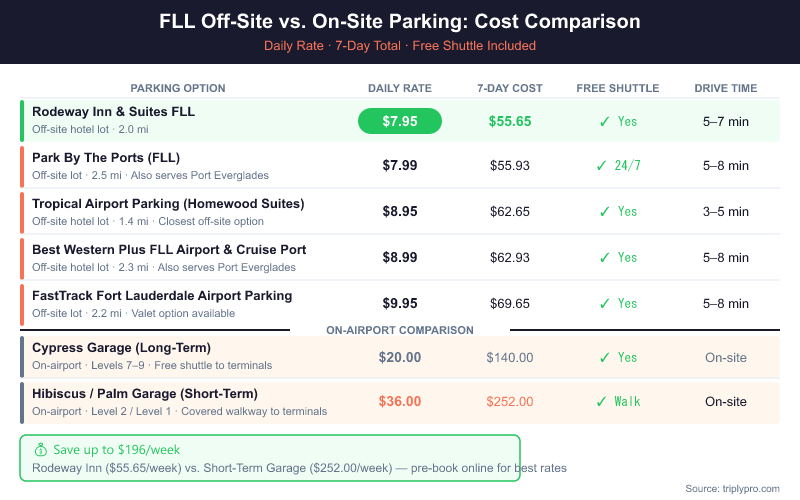Image resolution: width=800 pixels, height=500 pixels.
Task: Click the Rodeway Inn free shuttle checkmark
Action: [x=604, y=121]
